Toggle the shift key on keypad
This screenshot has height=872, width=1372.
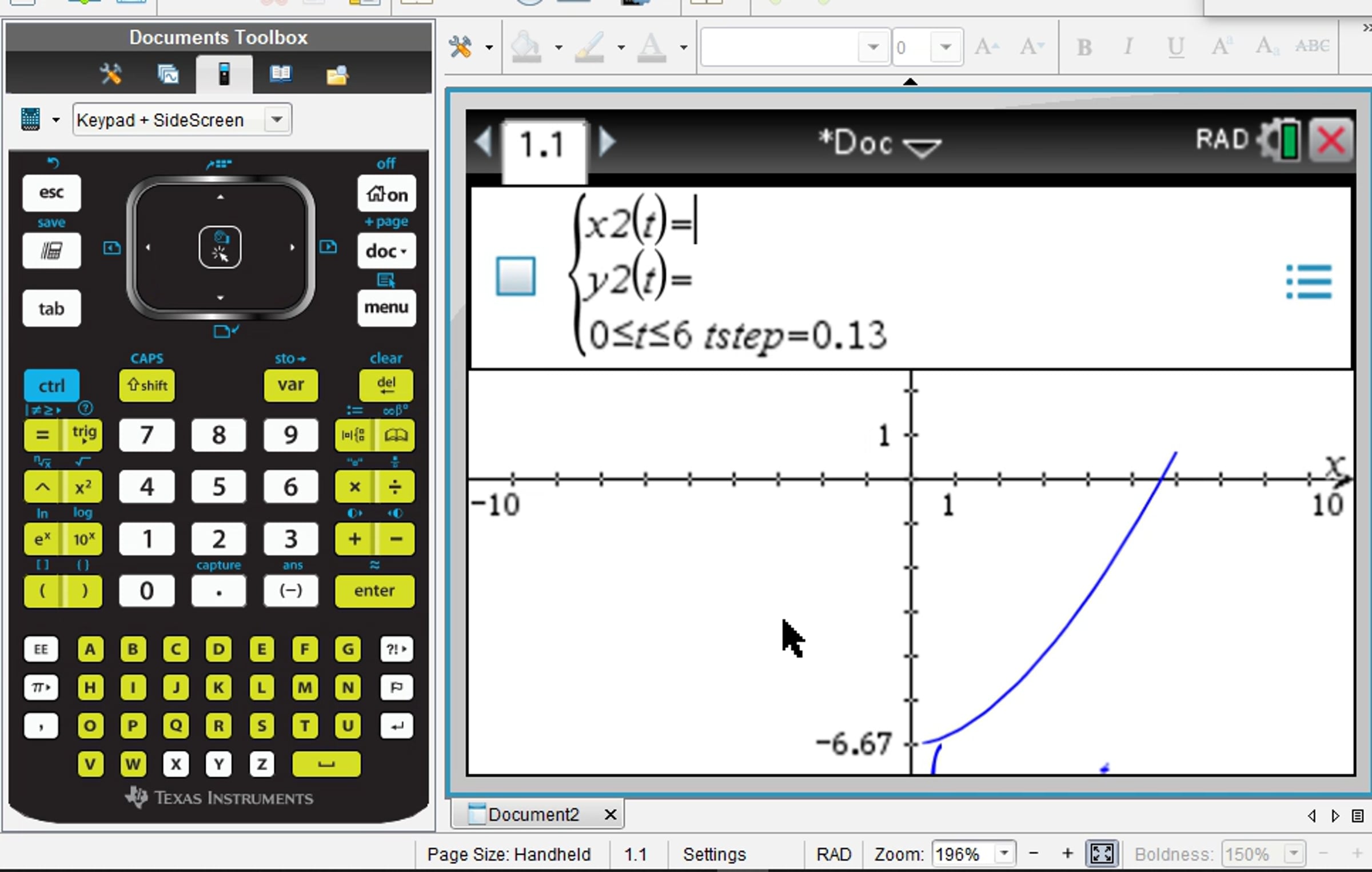click(147, 385)
